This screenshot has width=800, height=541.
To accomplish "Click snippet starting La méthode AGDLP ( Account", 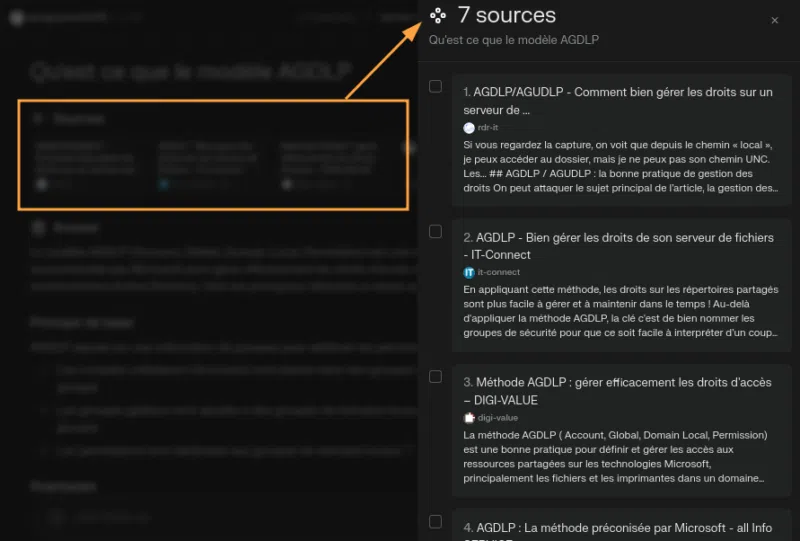I will pos(615,457).
